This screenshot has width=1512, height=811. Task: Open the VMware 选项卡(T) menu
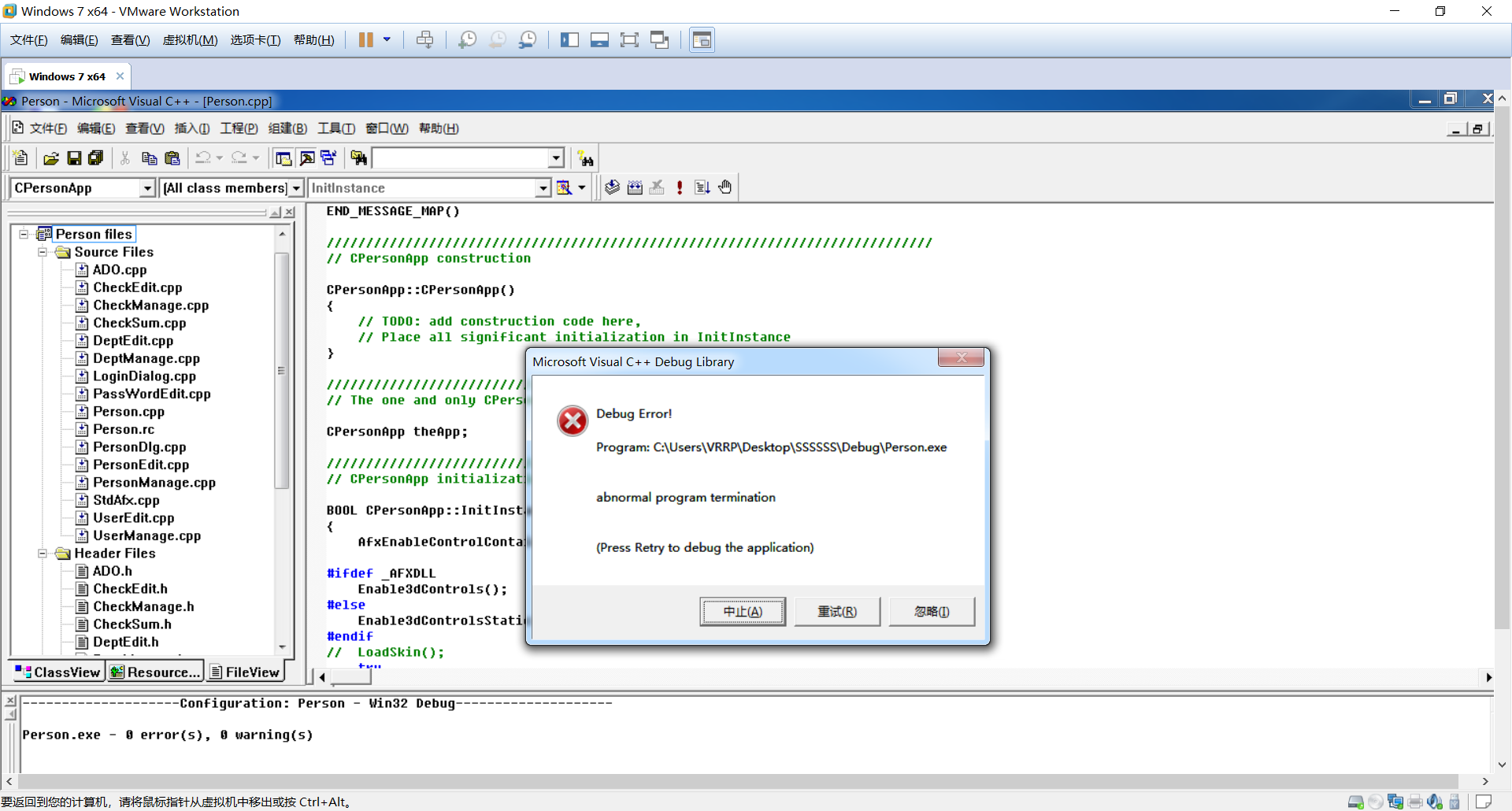click(255, 40)
